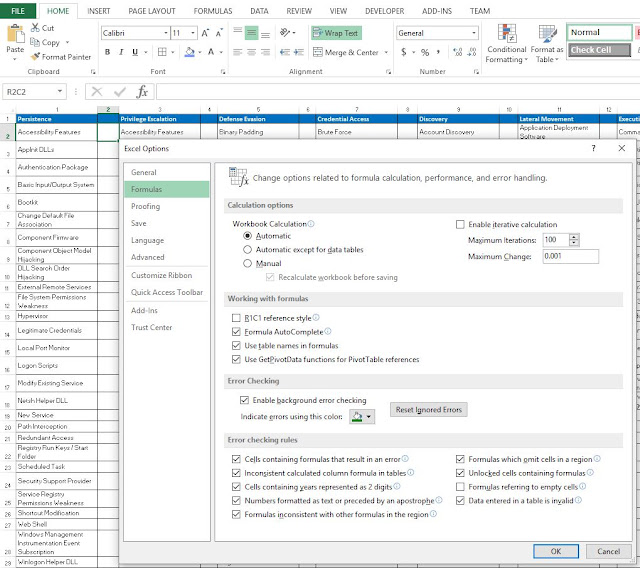Toggle Bold formatting
Viewport: 640px width, 568px height.
[x=107, y=52]
